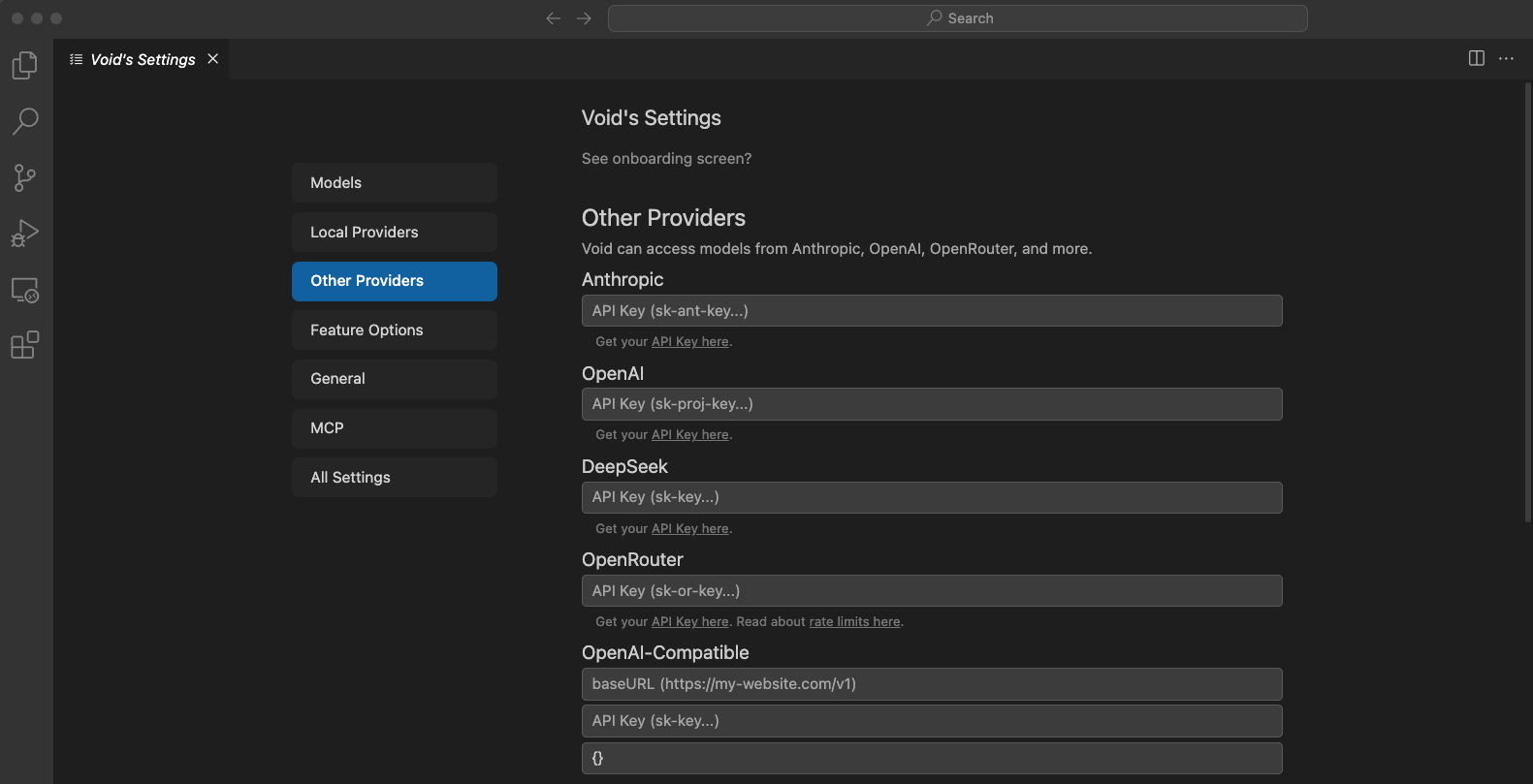This screenshot has height=784, width=1533.
Task: Open OpenAI API Key here link
Action: [x=690, y=435]
